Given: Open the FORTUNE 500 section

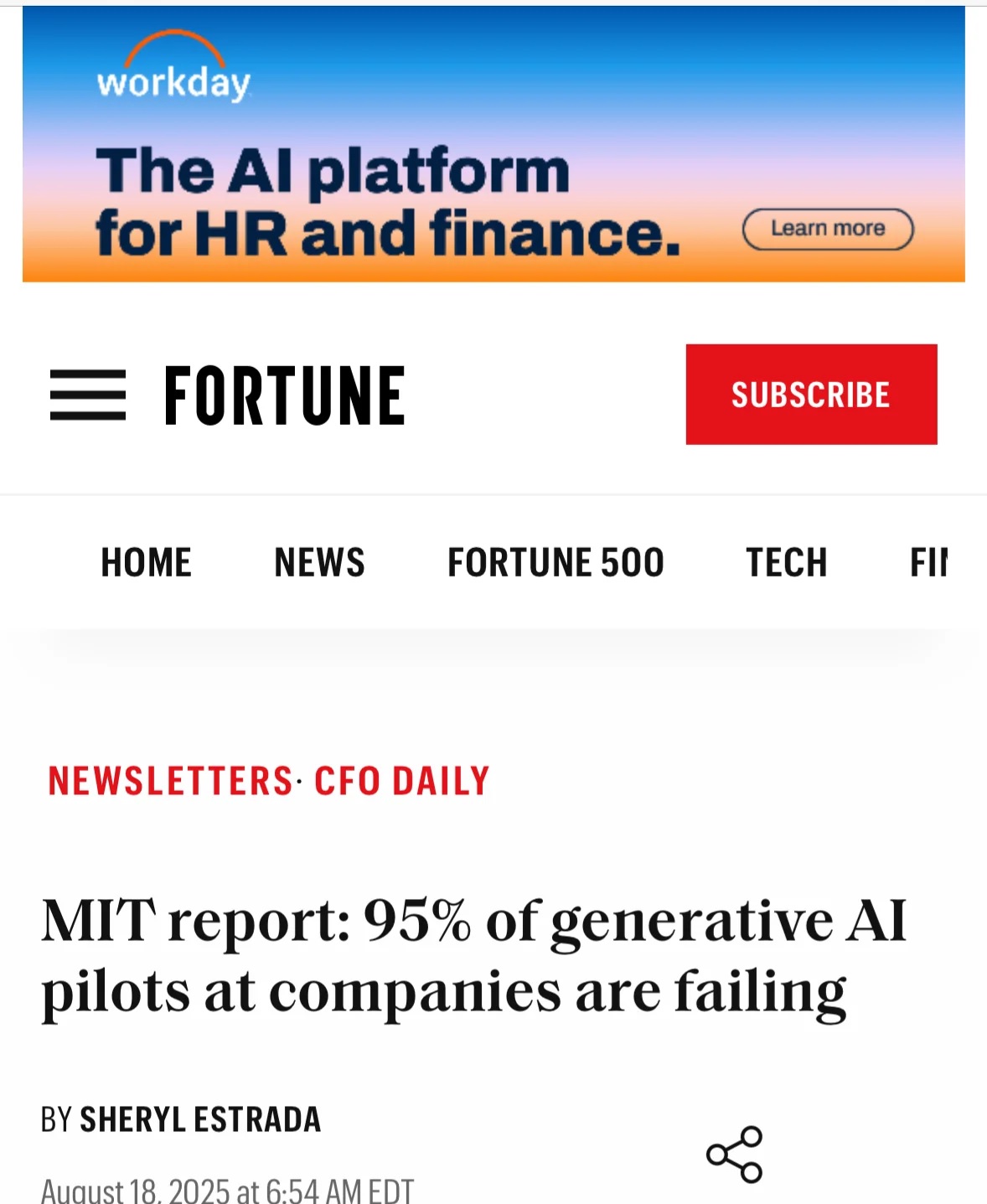Looking at the screenshot, I should tap(556, 562).
